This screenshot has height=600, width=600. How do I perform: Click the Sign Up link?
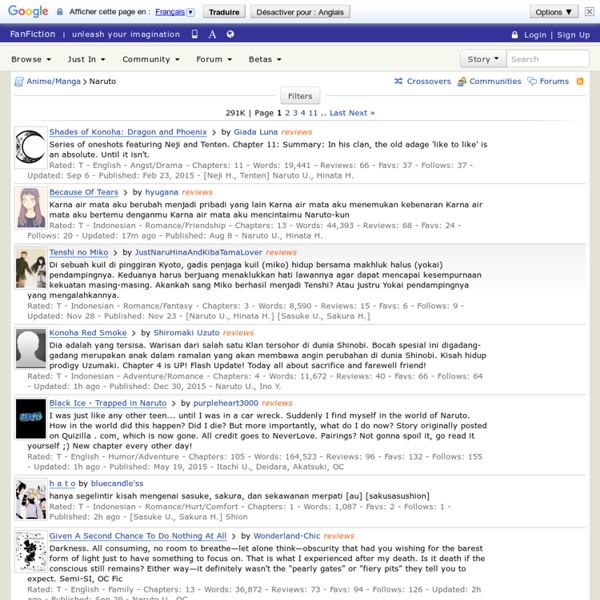click(573, 35)
